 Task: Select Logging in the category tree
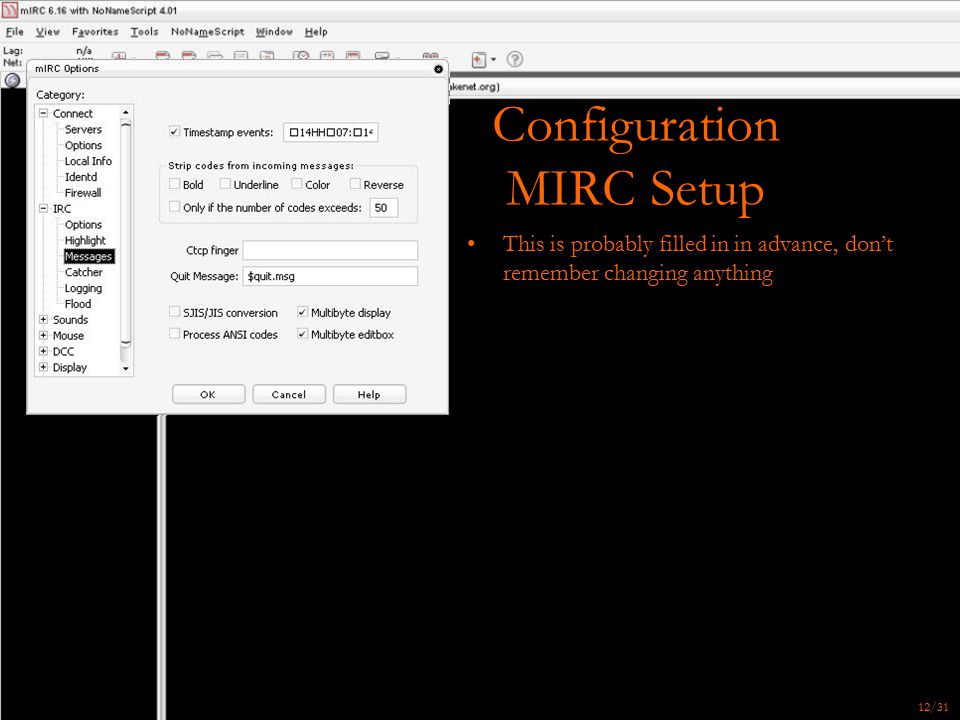coord(83,288)
